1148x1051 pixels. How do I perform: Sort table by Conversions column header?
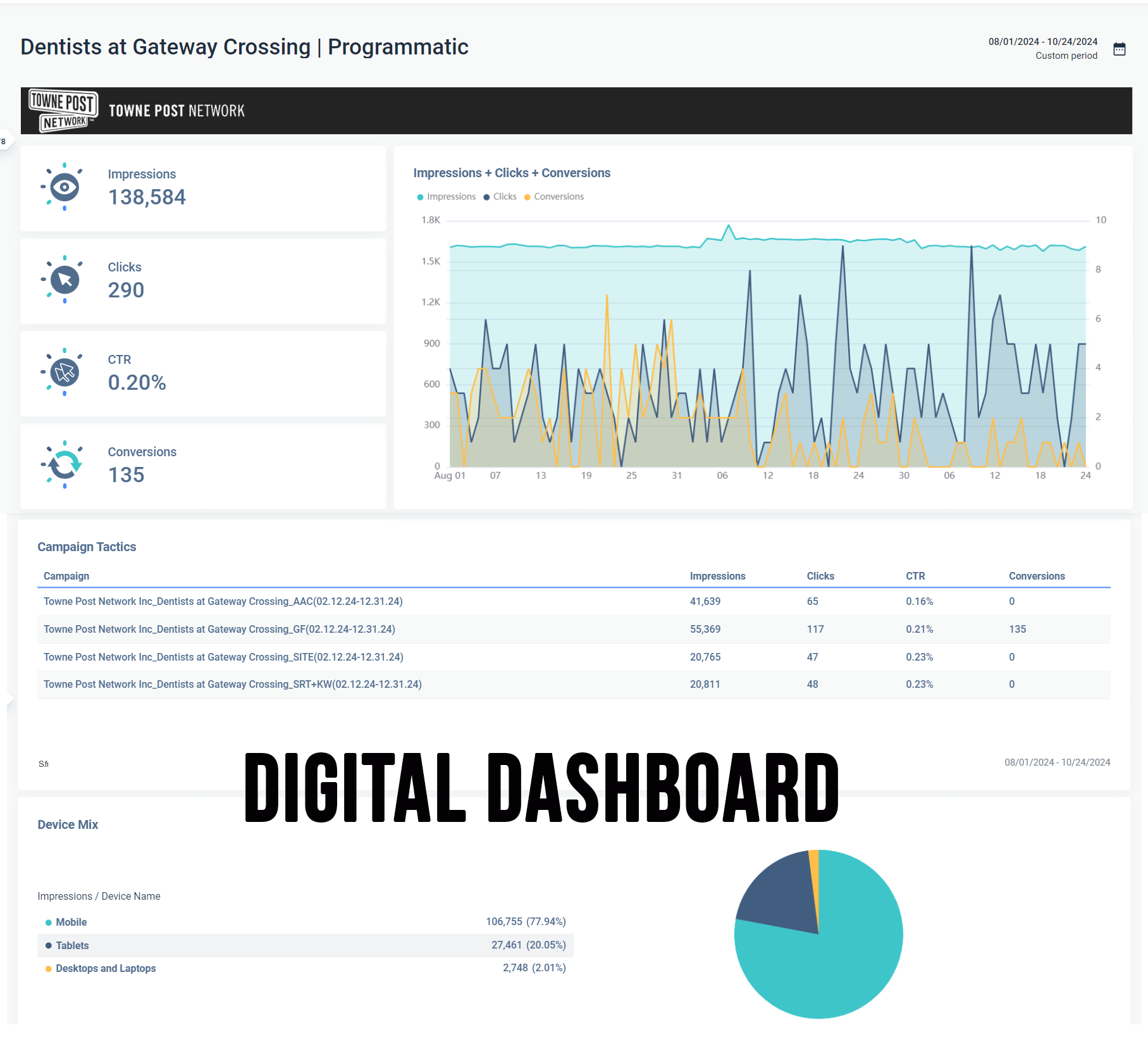[x=1037, y=576]
